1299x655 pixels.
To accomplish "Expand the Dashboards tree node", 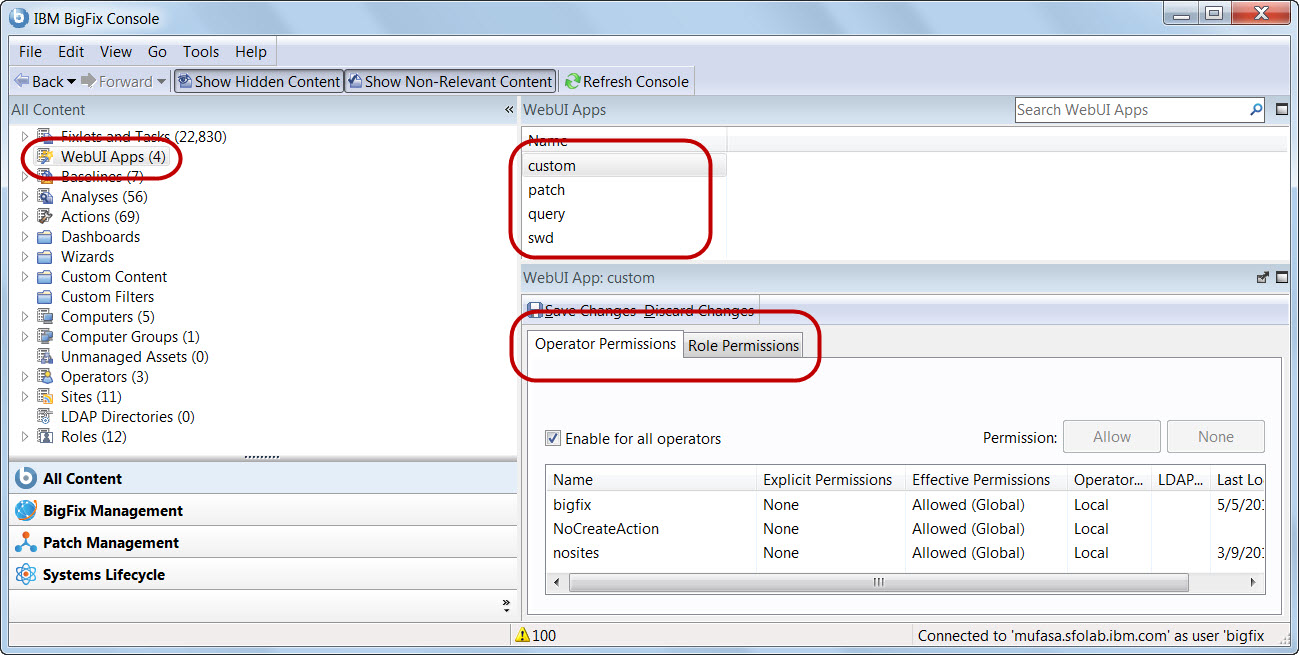I will tap(25, 237).
